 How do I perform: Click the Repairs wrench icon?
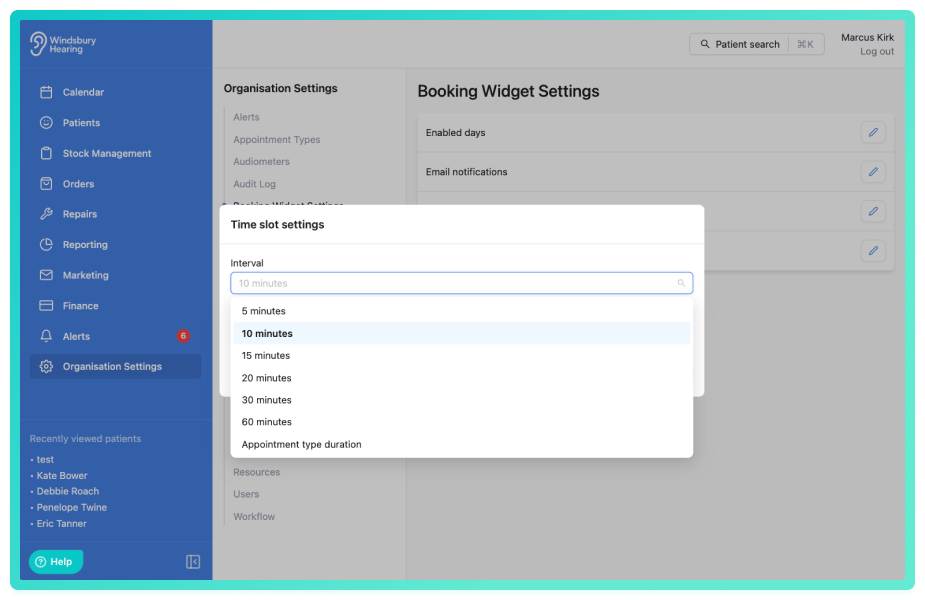pyautogui.click(x=46, y=214)
